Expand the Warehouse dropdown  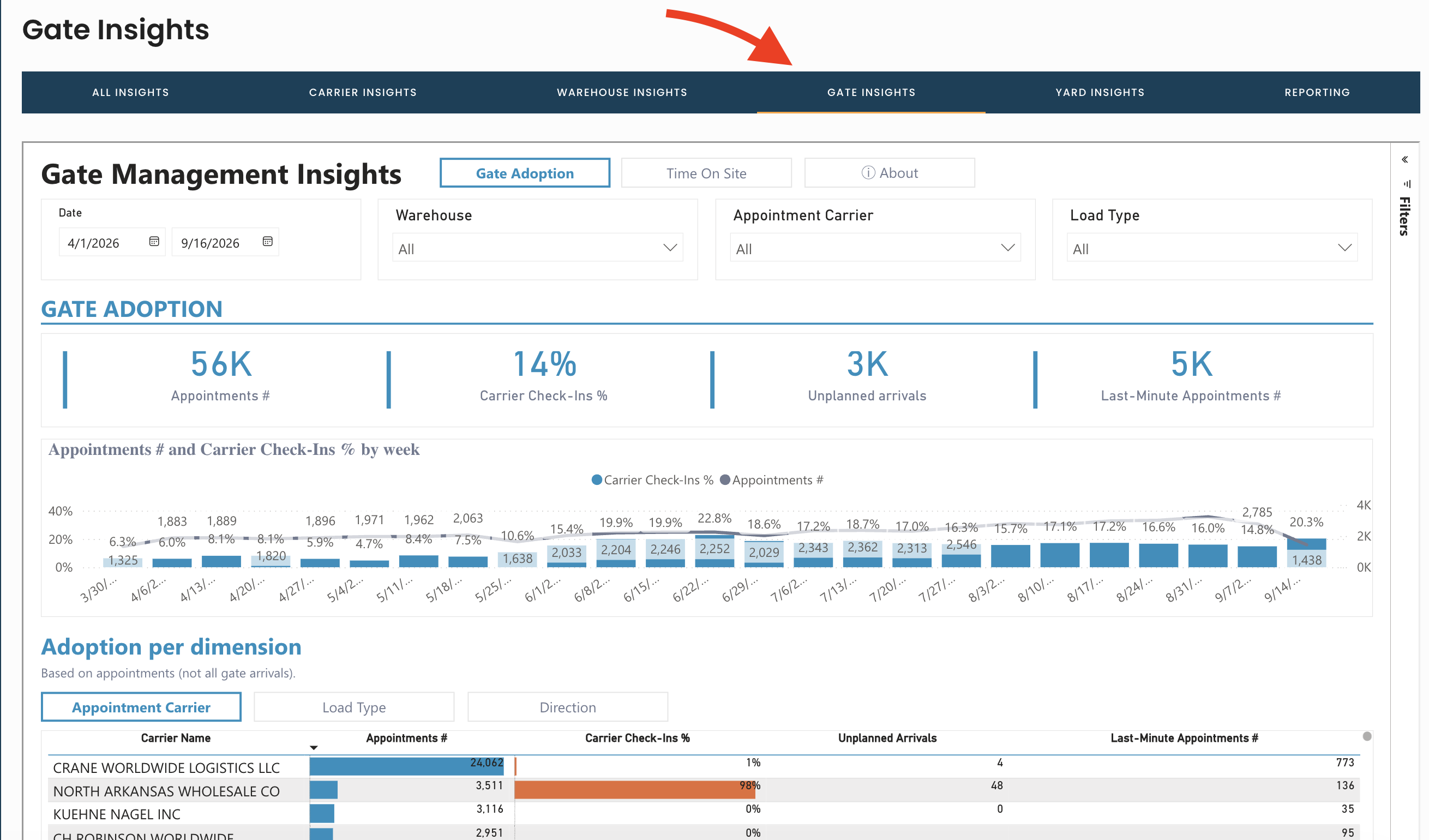[538, 248]
